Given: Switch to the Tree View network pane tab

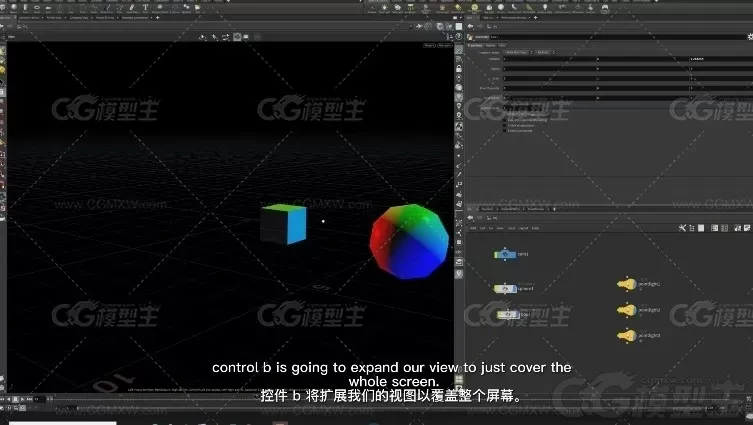Looking at the screenshot, I should point(487,209).
